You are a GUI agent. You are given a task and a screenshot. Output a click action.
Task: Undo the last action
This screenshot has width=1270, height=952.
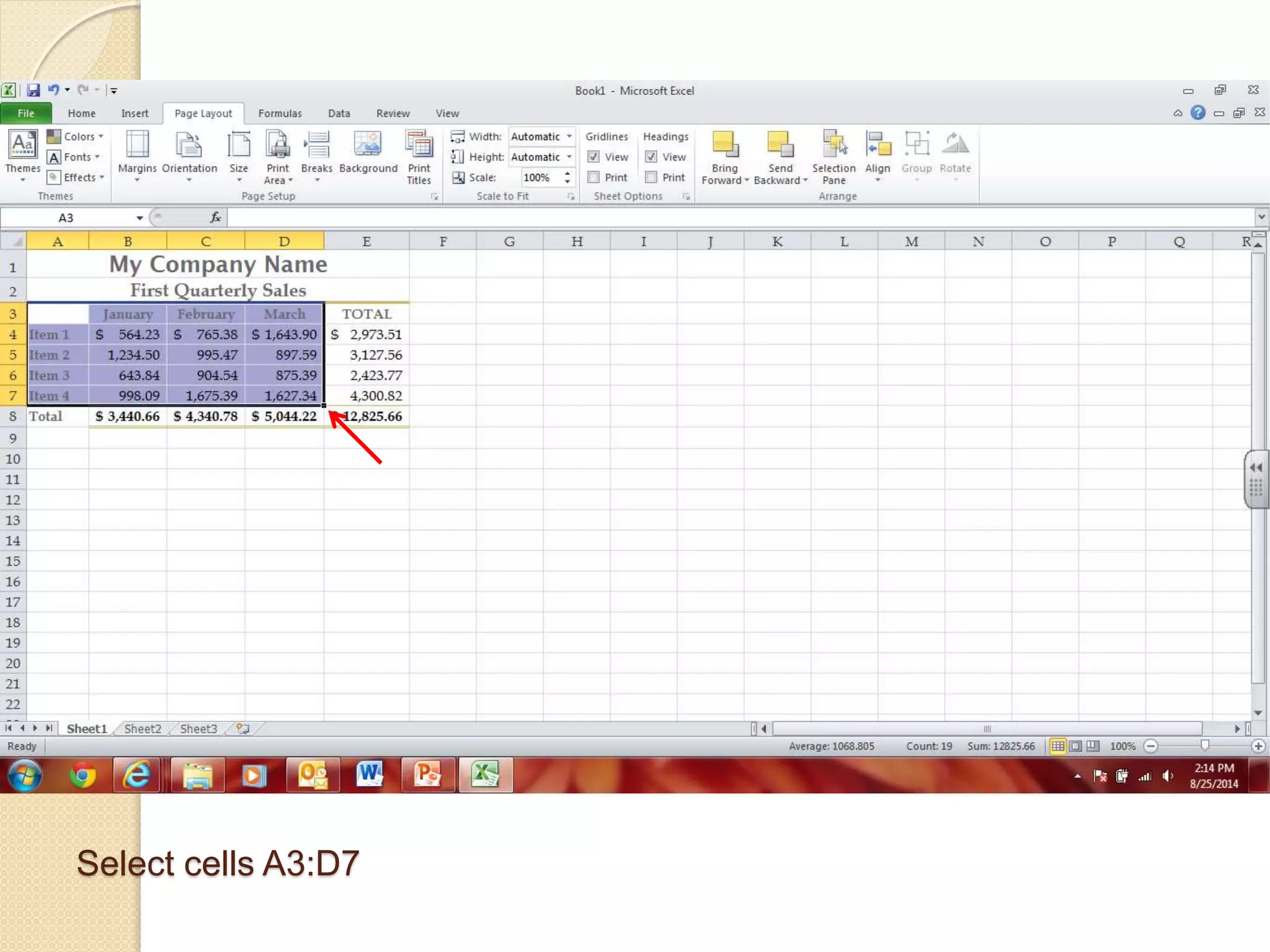(54, 90)
